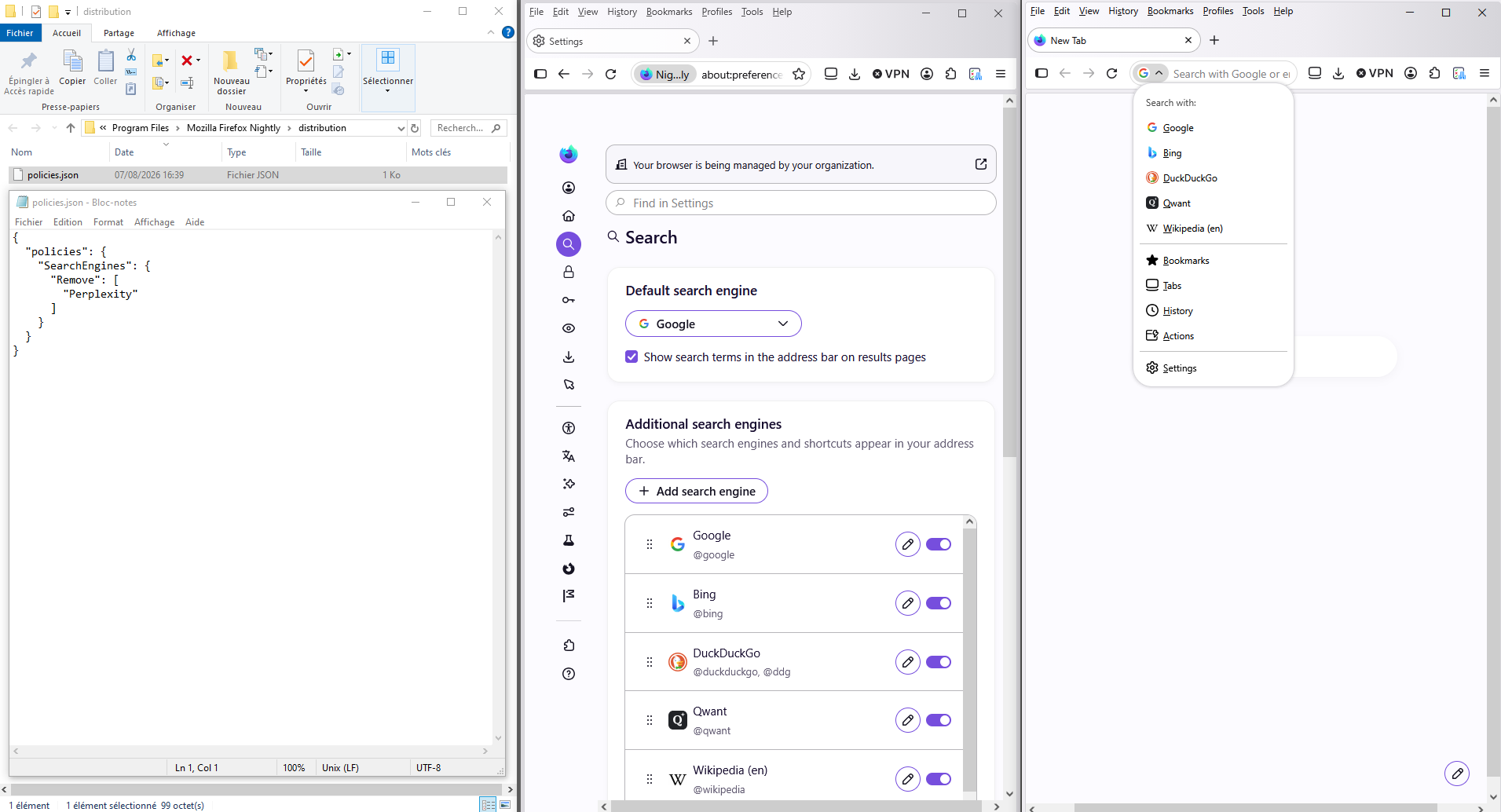Toggle sidebar in New Tab window

(x=1042, y=73)
